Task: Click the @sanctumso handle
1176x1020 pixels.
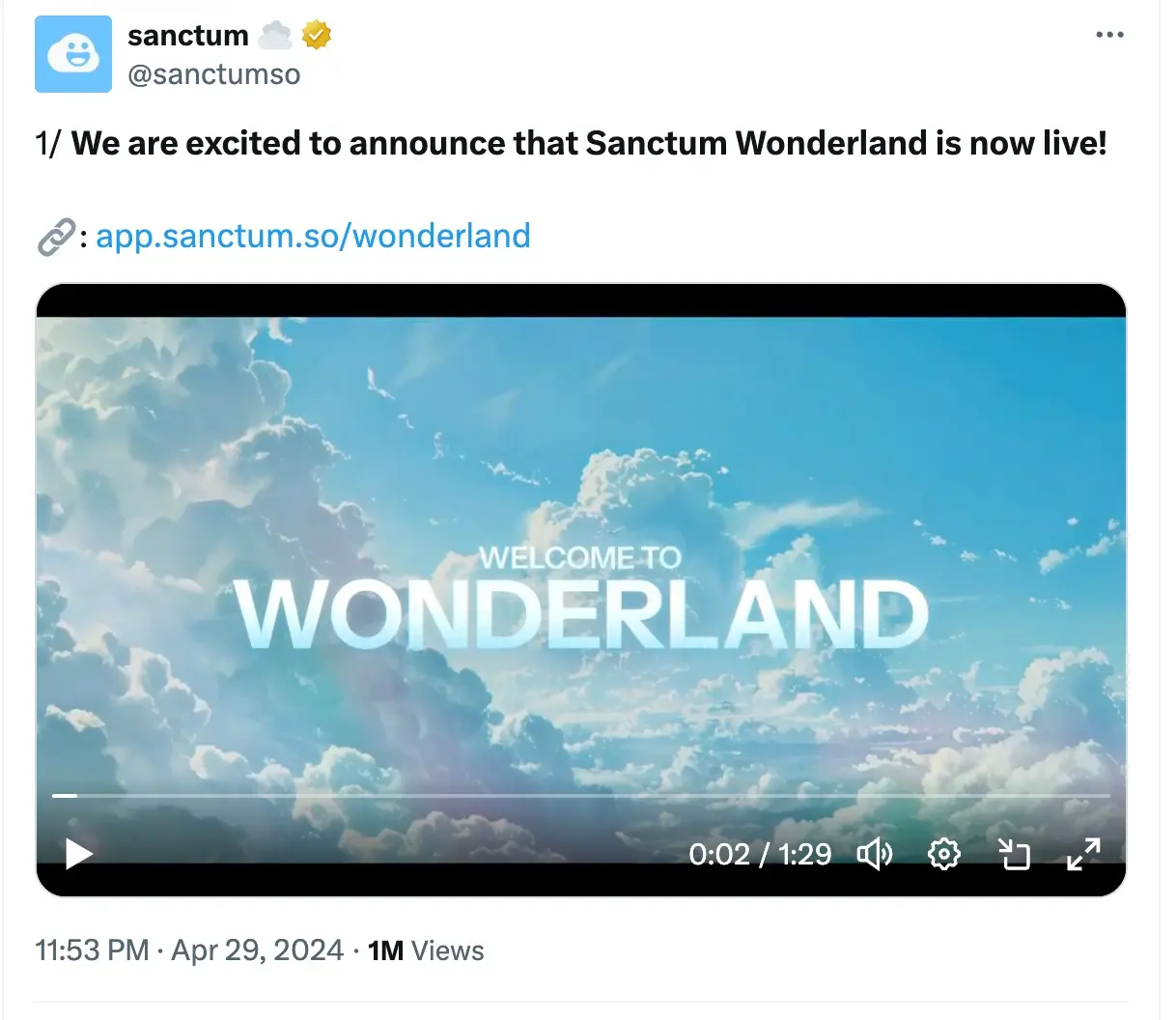Action: (213, 74)
